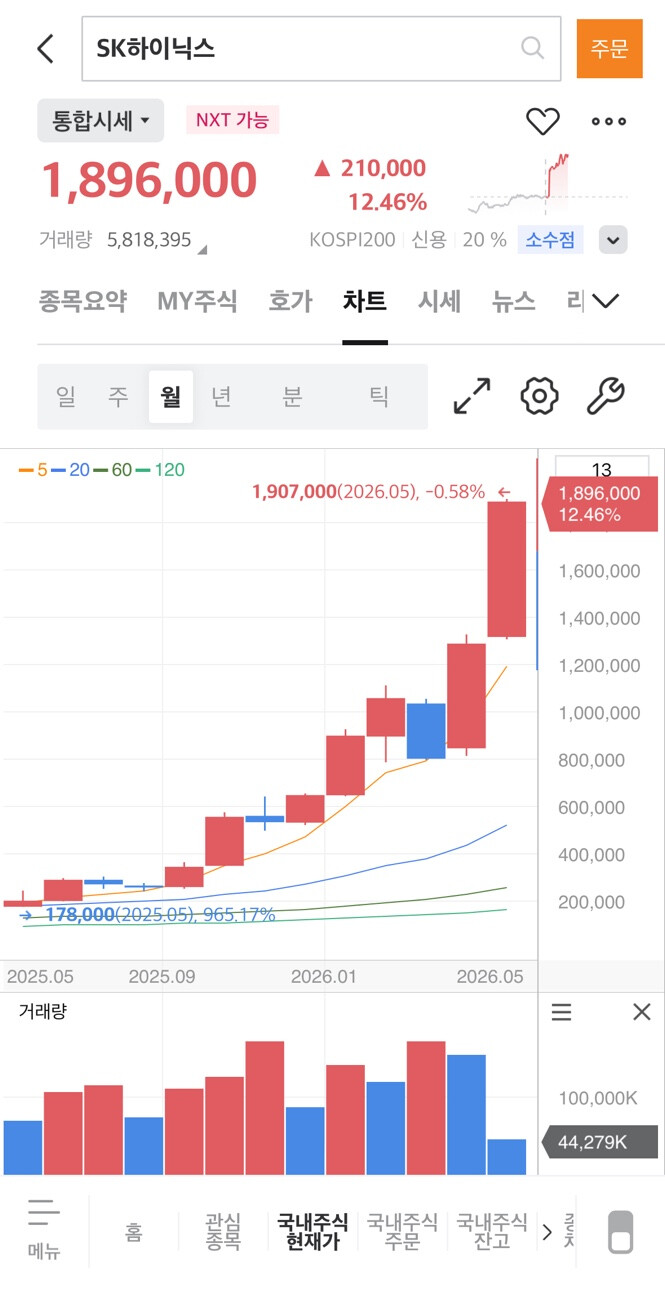The height and width of the screenshot is (1290, 665).
Task: Tap the 거래량 5,818,395 value
Action: tap(149, 240)
